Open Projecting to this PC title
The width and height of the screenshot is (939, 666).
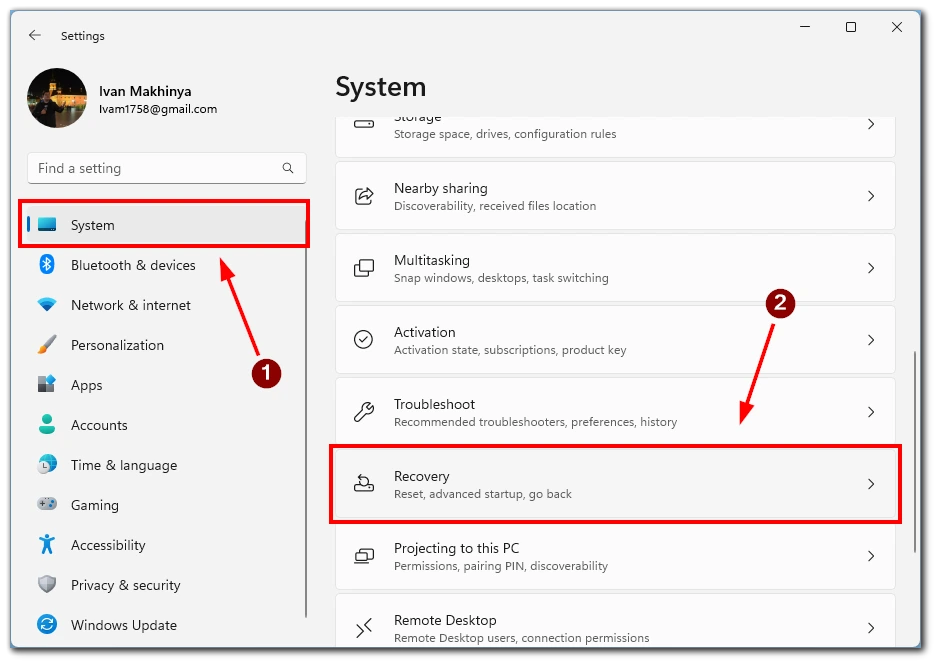pyautogui.click(x=456, y=548)
